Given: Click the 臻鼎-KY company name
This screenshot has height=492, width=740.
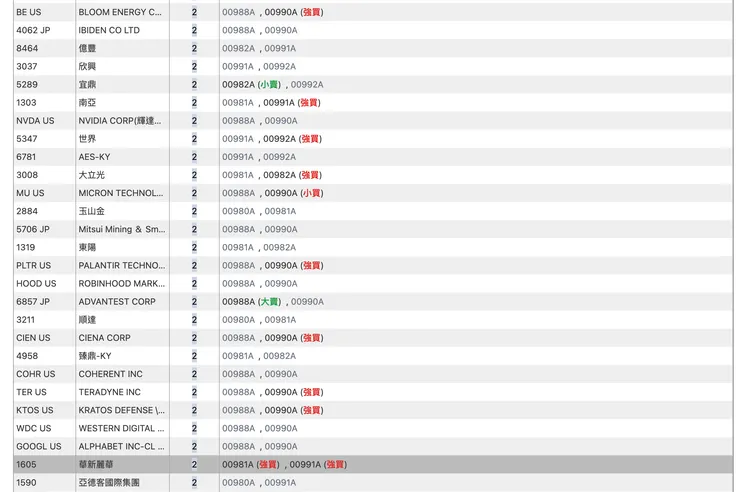Looking at the screenshot, I should (x=95, y=356).
